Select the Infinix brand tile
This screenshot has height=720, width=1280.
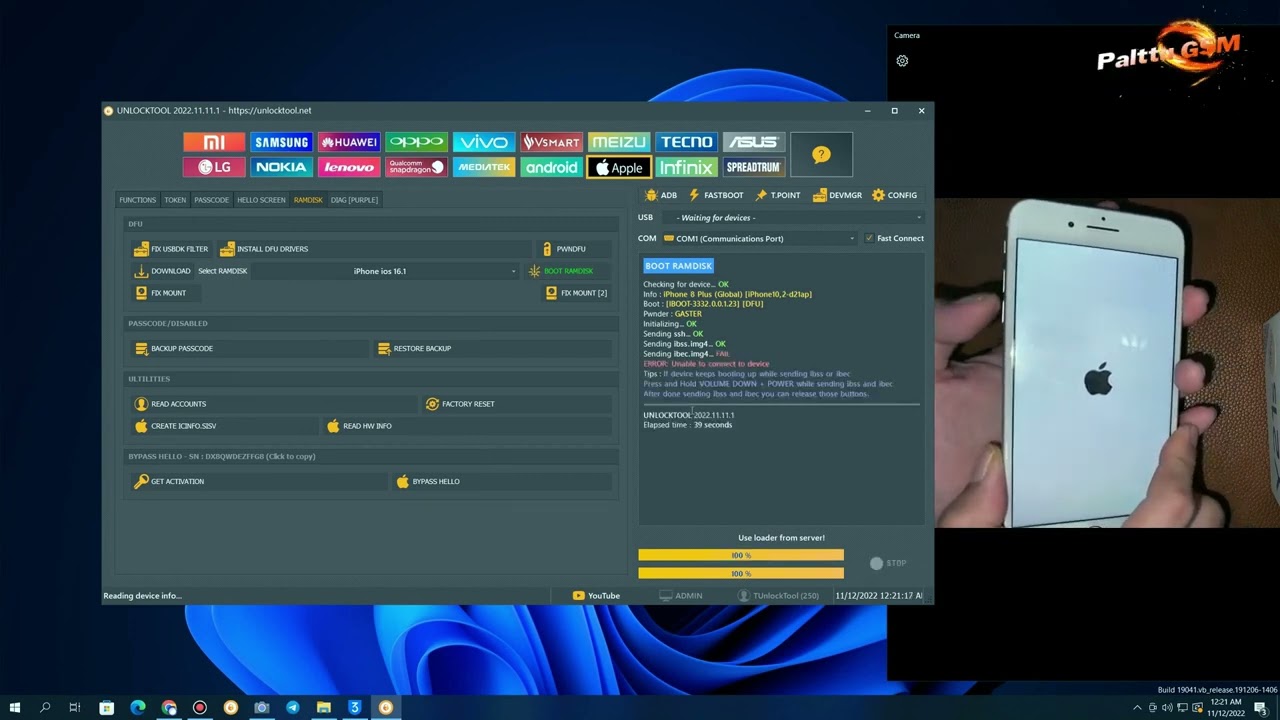click(x=686, y=167)
